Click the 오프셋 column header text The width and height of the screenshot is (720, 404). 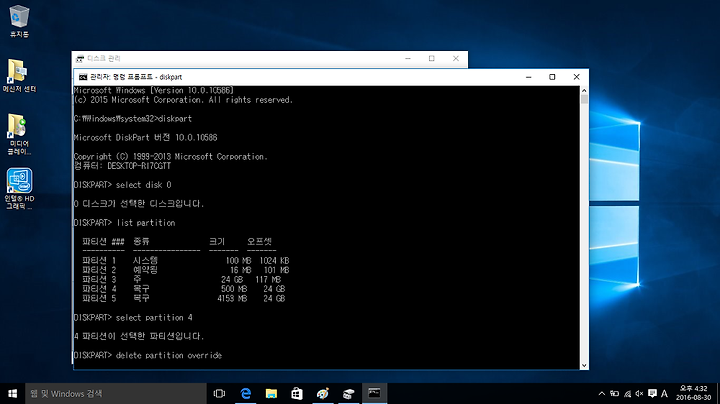tap(259, 241)
